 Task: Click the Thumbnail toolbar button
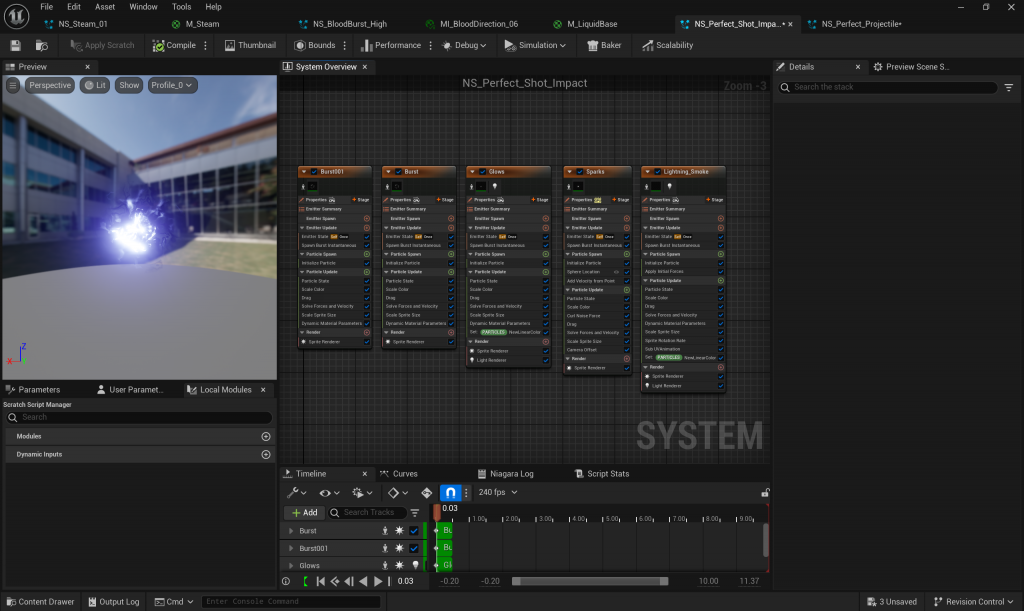click(250, 45)
